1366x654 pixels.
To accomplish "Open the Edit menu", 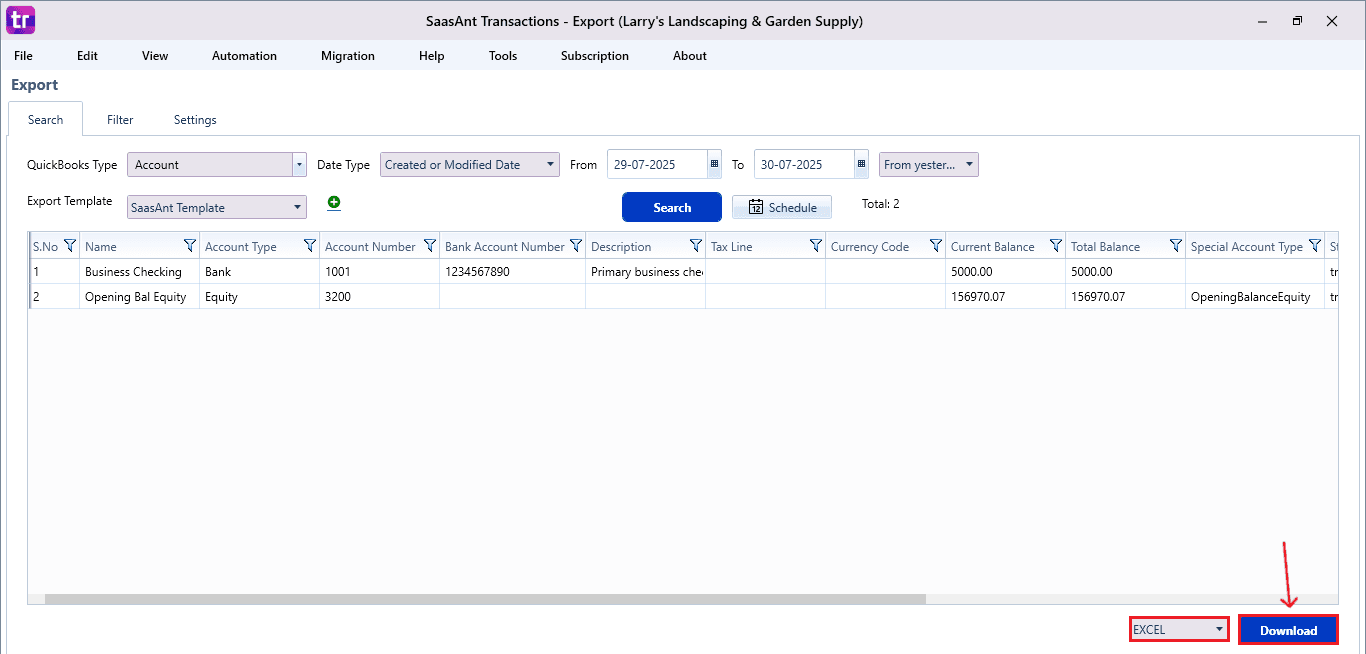I will coord(87,56).
